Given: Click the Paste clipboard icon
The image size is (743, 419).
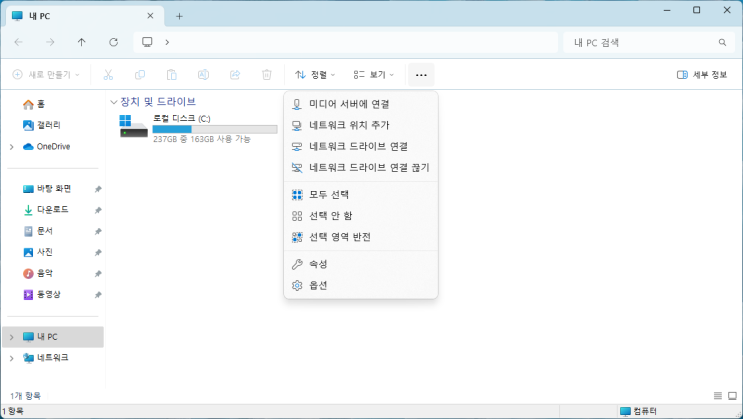Looking at the screenshot, I should [172, 74].
